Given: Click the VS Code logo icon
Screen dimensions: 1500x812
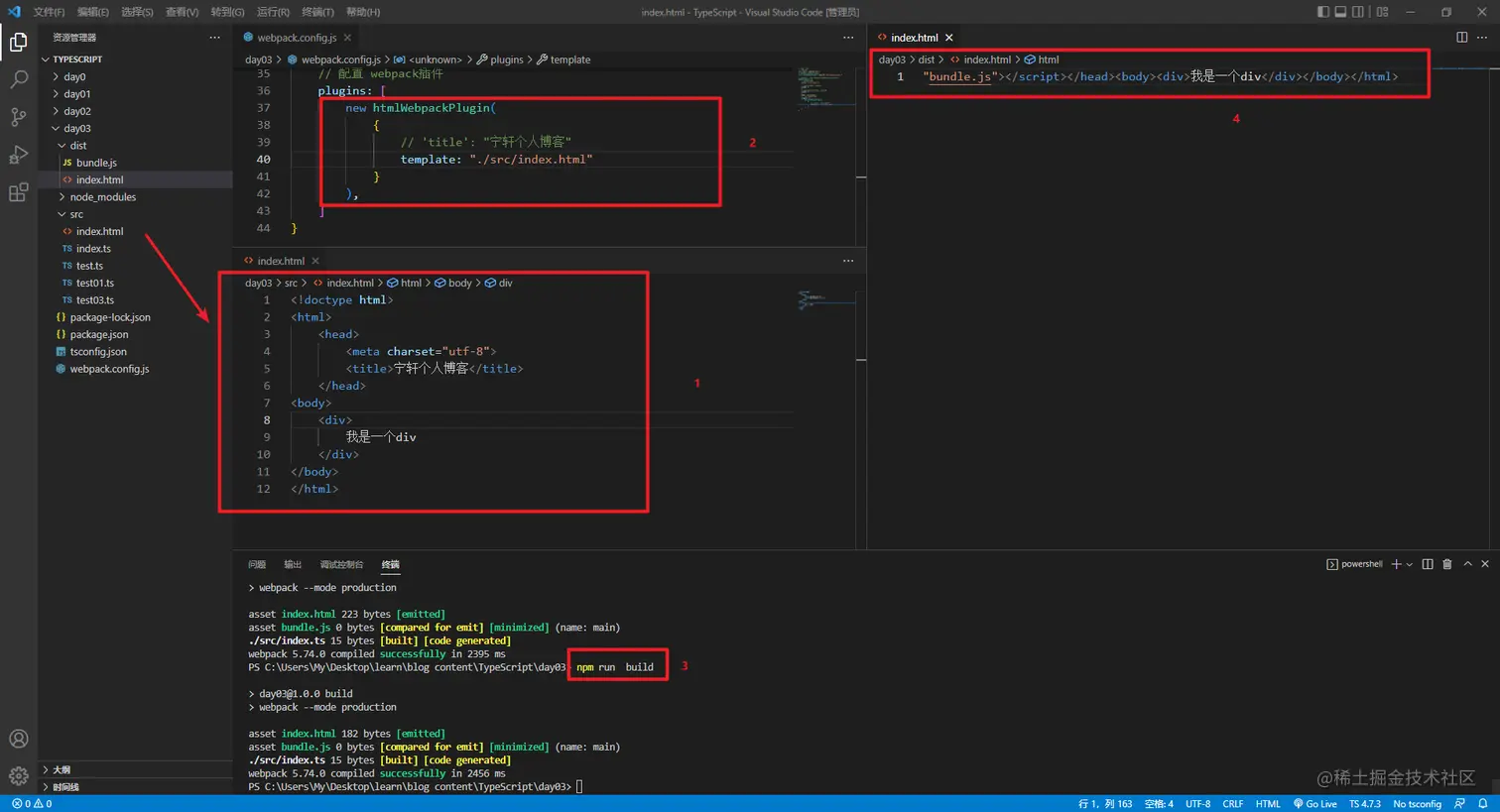Looking at the screenshot, I should 14,12.
